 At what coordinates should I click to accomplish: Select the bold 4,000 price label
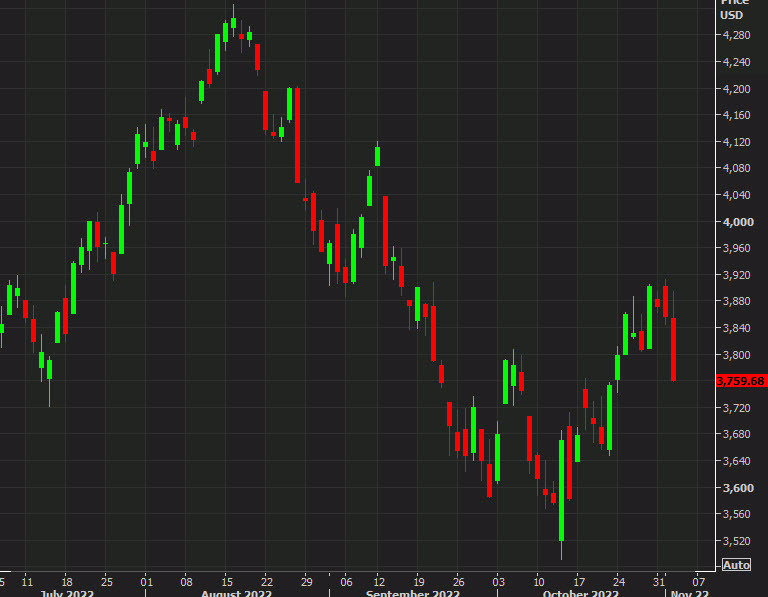tap(738, 222)
